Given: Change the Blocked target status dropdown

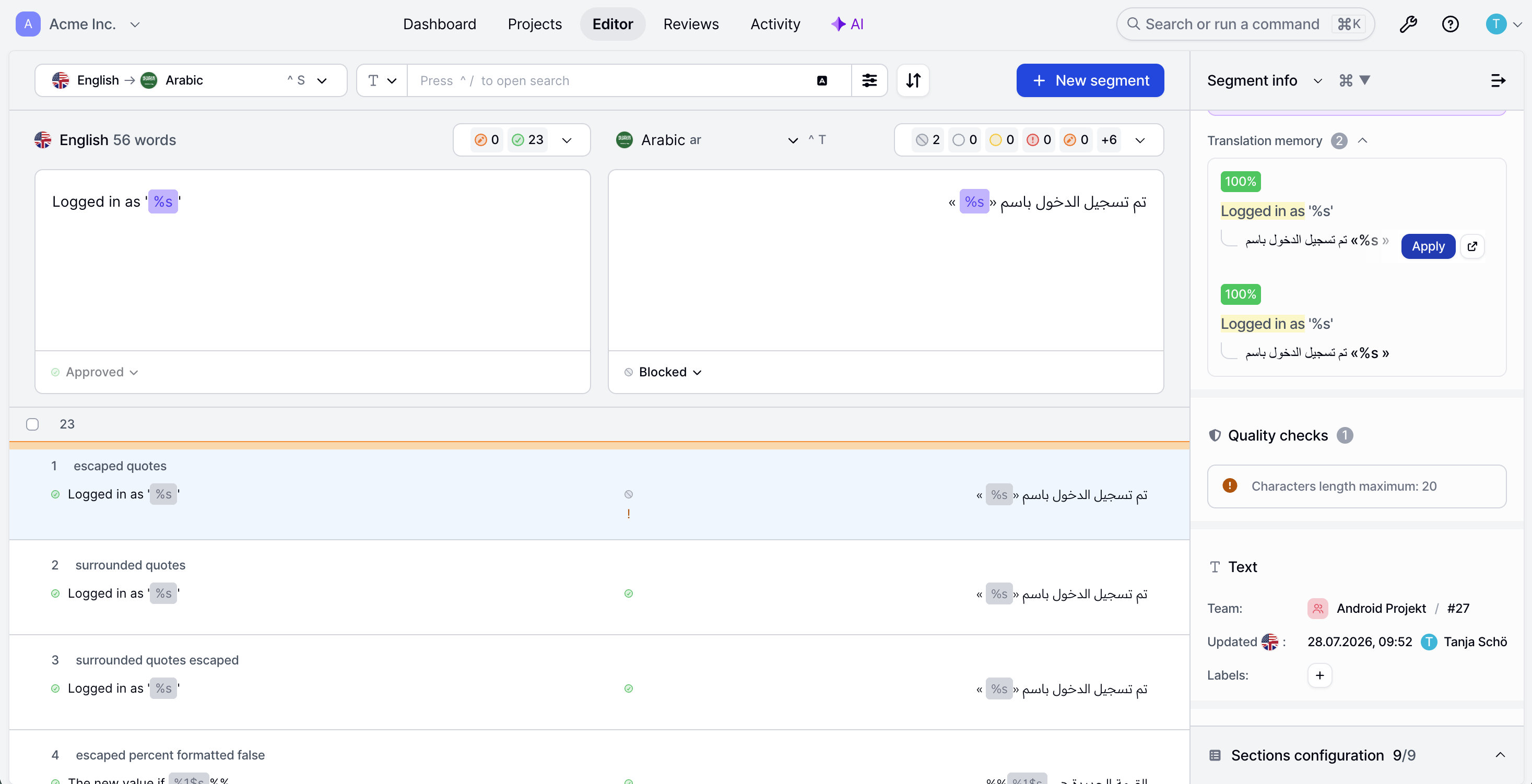Looking at the screenshot, I should [x=663, y=372].
